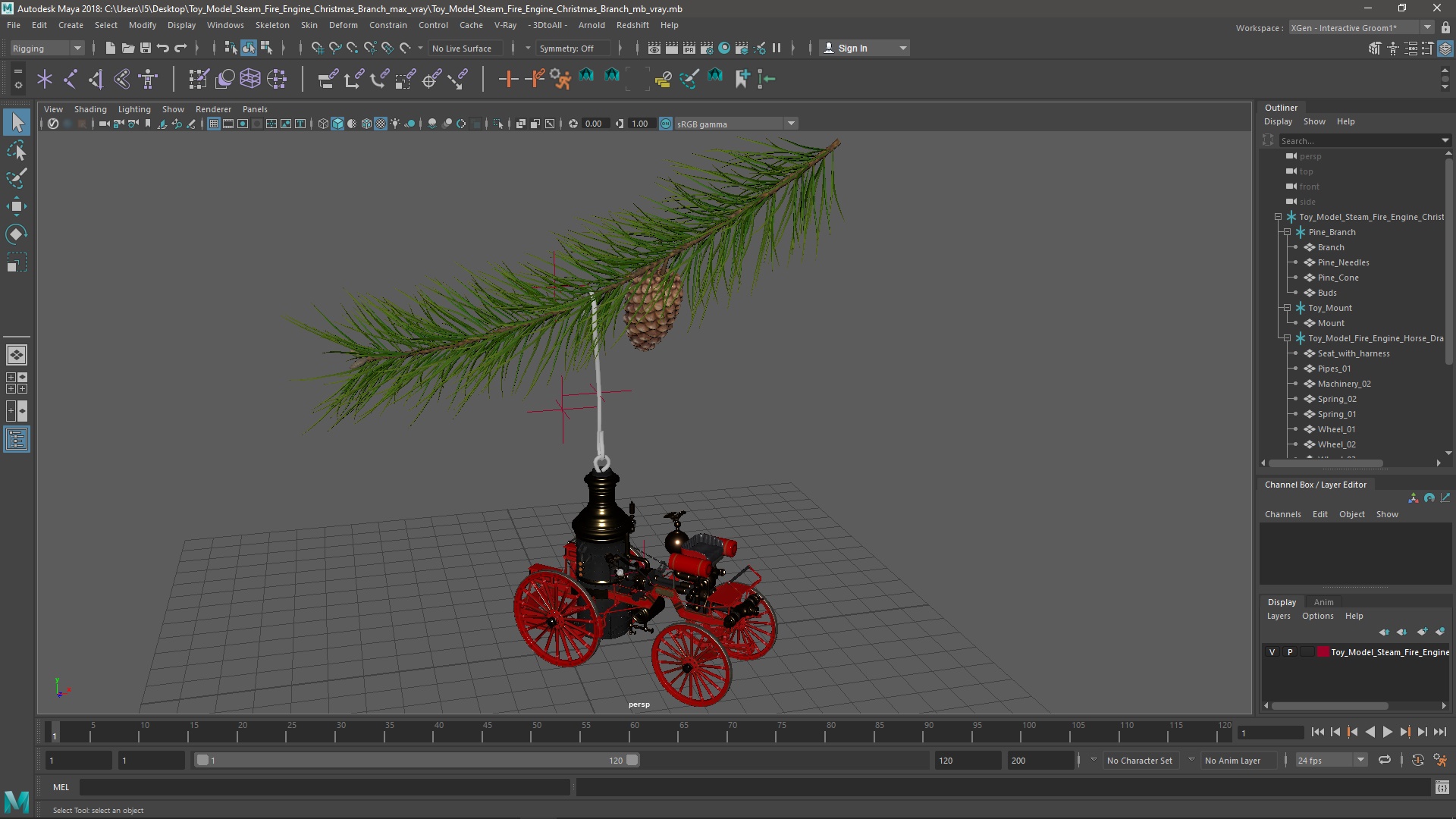Click frame 60 on the time slider
The height and width of the screenshot is (819, 1456).
(x=634, y=732)
